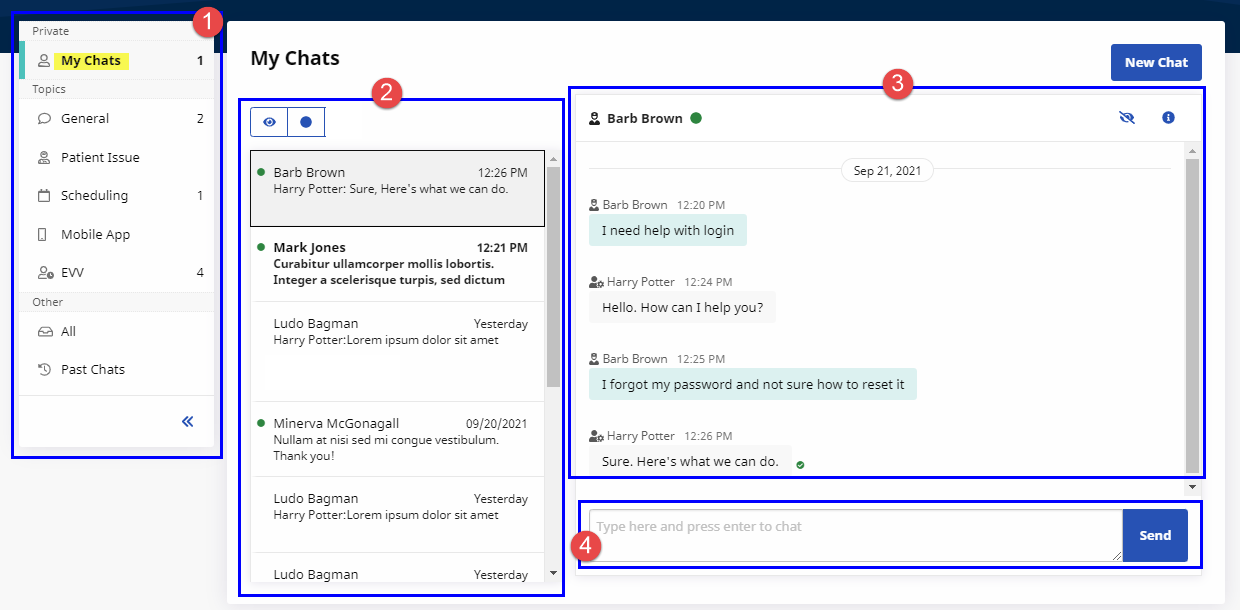Select My Chats in the sidebar
The image size is (1240, 610).
click(x=91, y=61)
